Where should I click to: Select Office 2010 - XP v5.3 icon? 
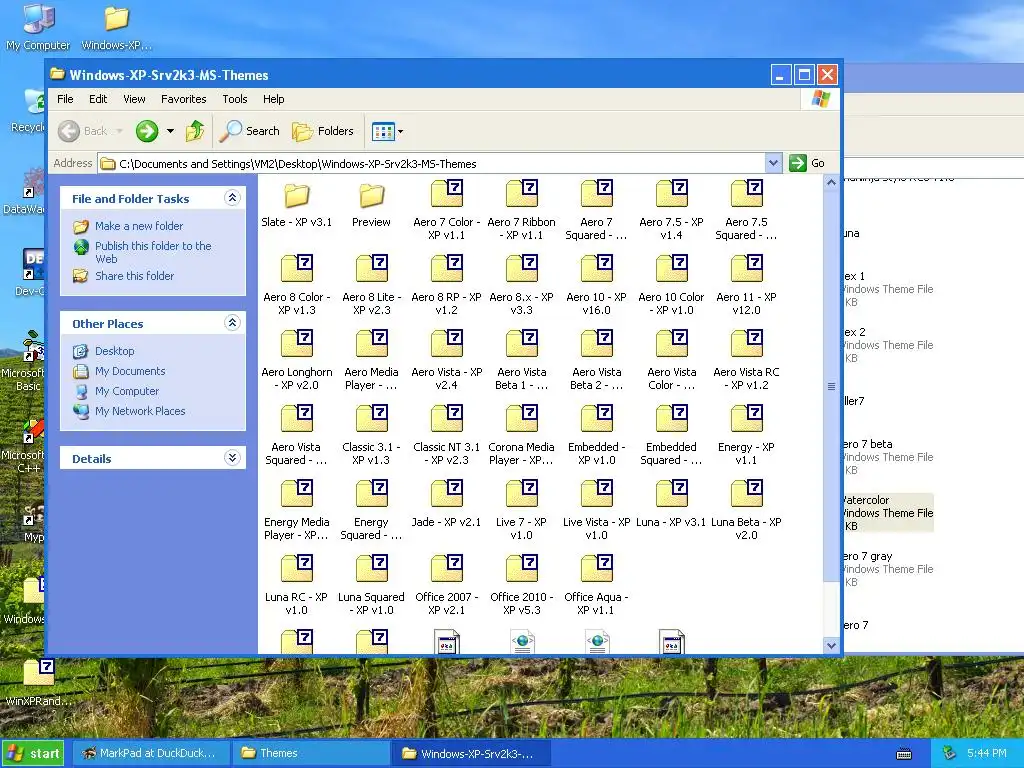click(x=522, y=568)
